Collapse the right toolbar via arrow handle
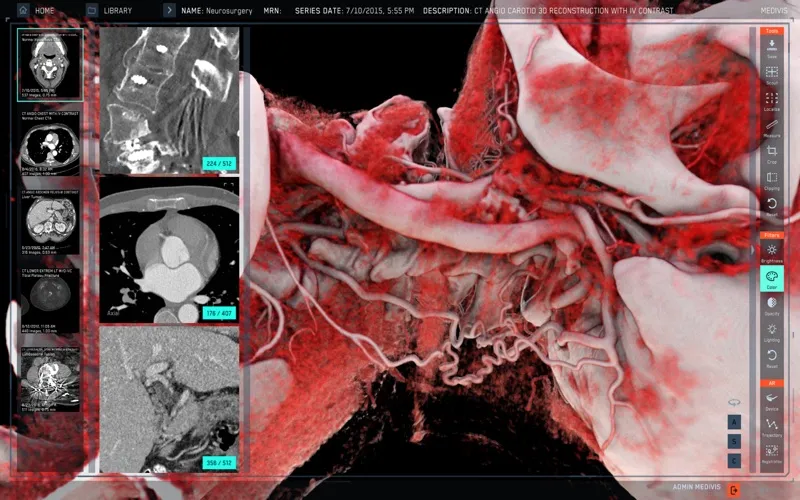 [752, 251]
